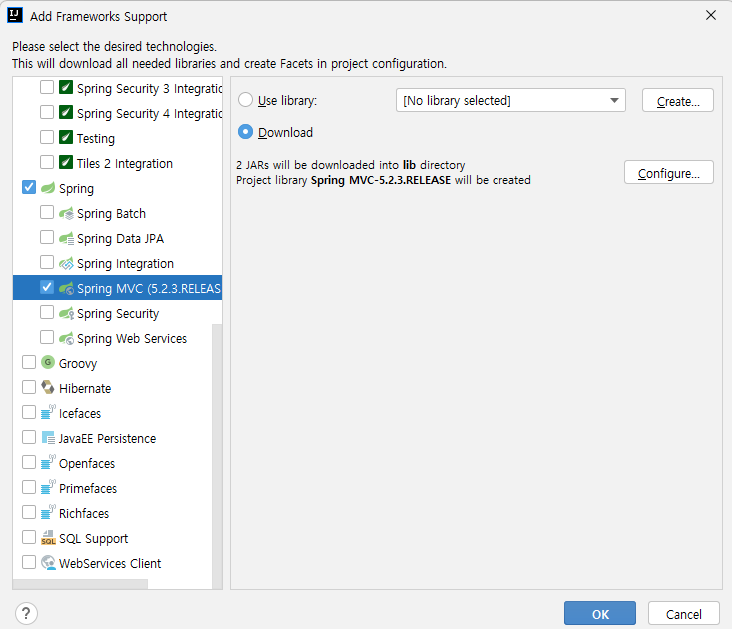Tick the Spring Security 4 Integration checkbox
This screenshot has height=629, width=732.
tap(47, 112)
